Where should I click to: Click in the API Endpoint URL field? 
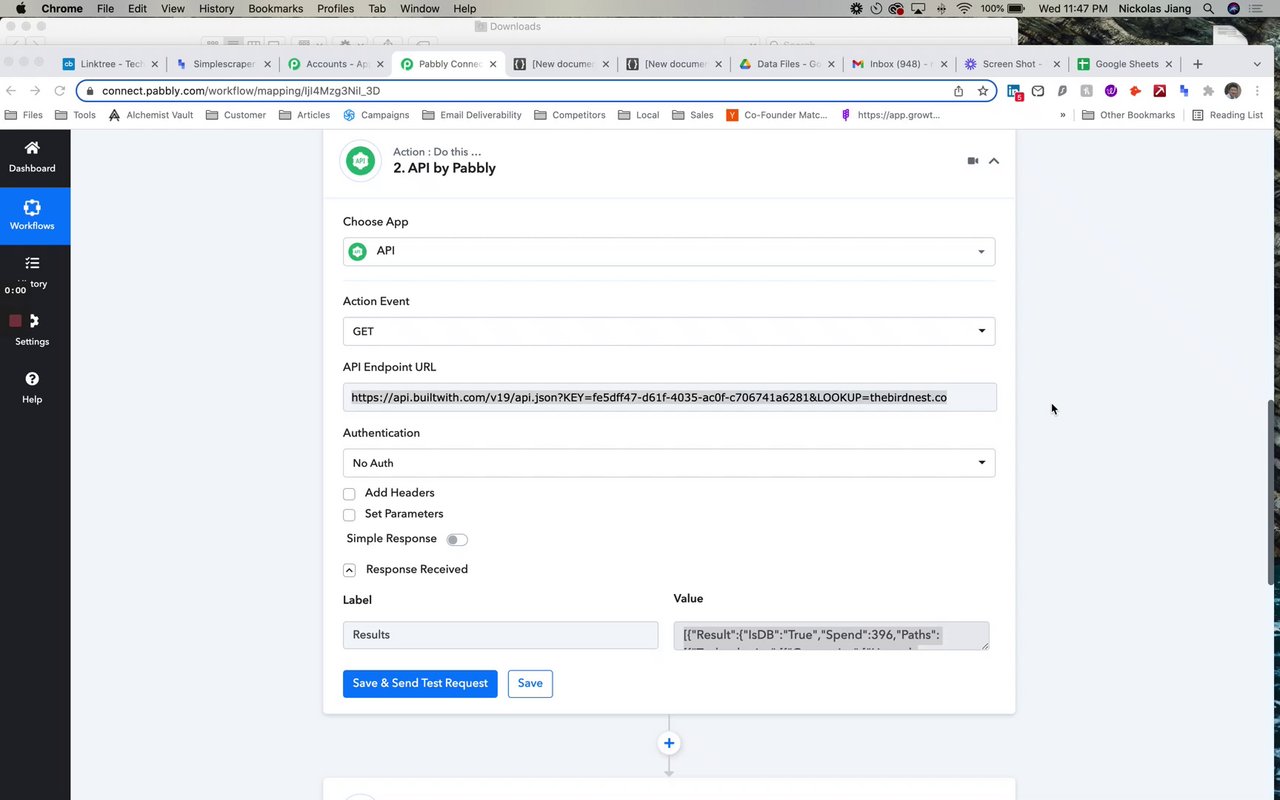tap(668, 397)
